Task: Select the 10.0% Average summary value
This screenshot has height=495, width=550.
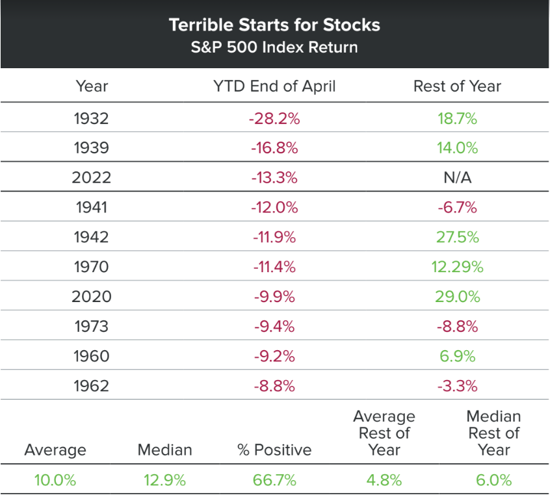Action: 55,480
